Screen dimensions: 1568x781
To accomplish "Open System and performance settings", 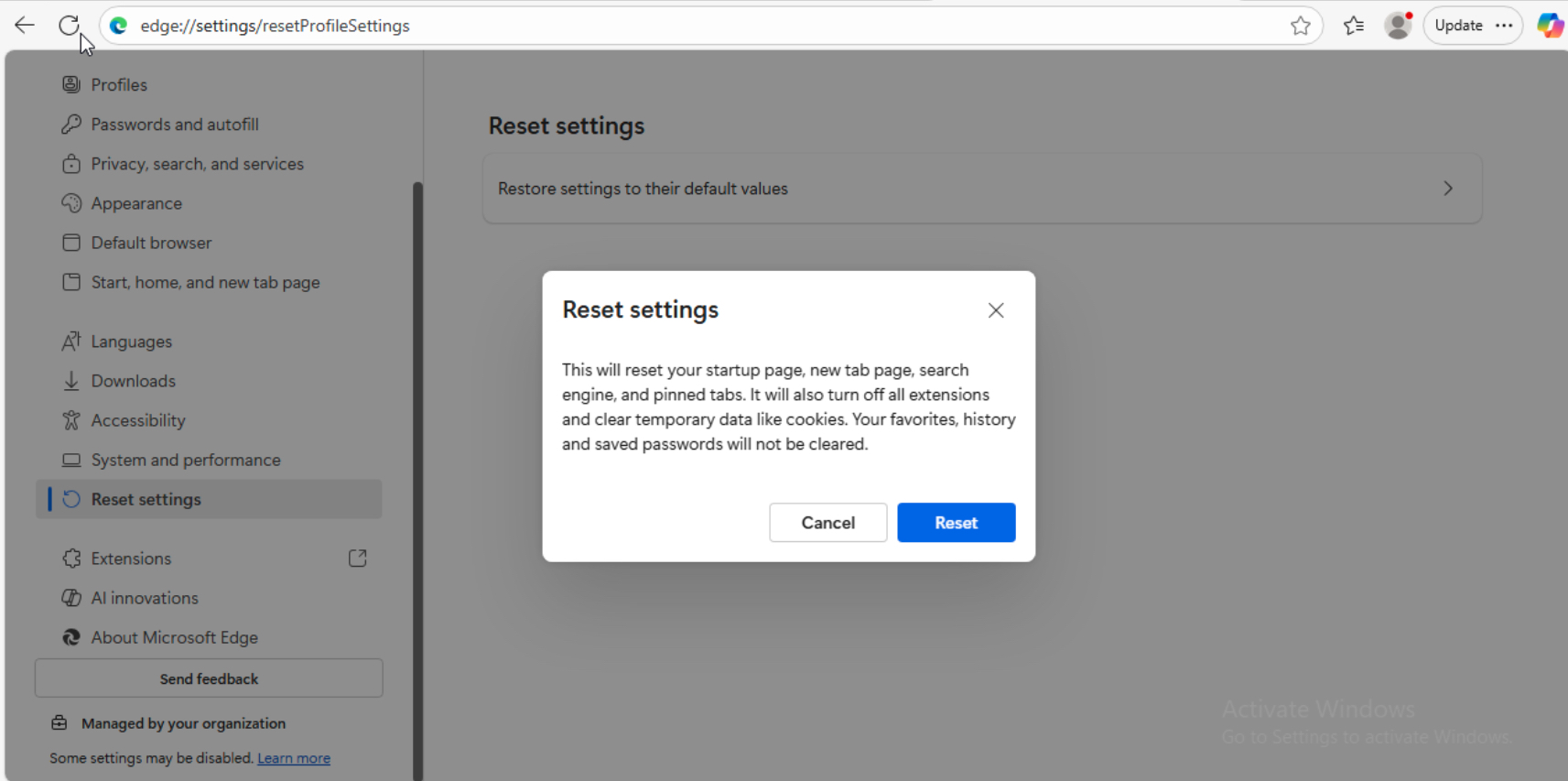I will [209, 460].
